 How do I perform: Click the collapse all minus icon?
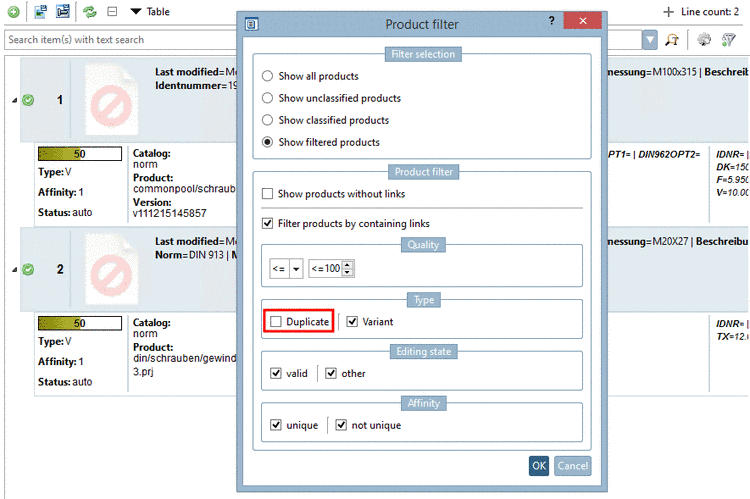pyautogui.click(x=112, y=11)
